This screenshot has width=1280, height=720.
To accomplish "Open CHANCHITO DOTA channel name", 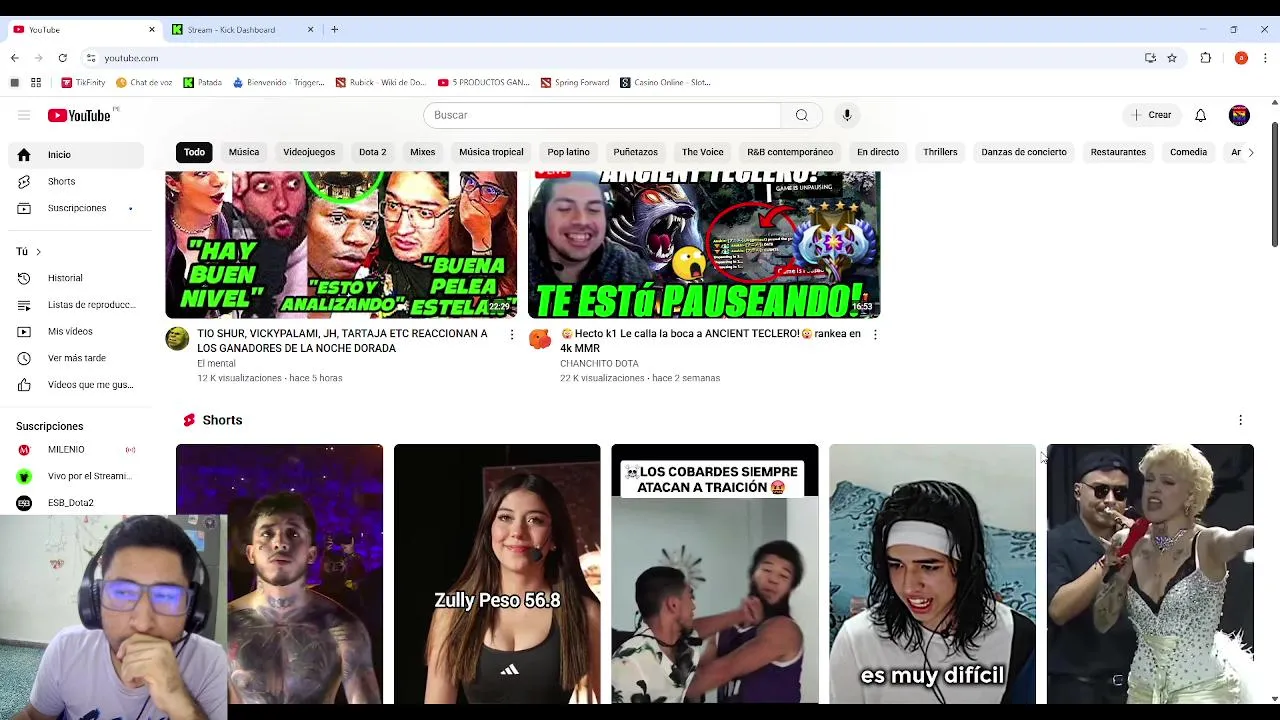I will (x=599, y=363).
